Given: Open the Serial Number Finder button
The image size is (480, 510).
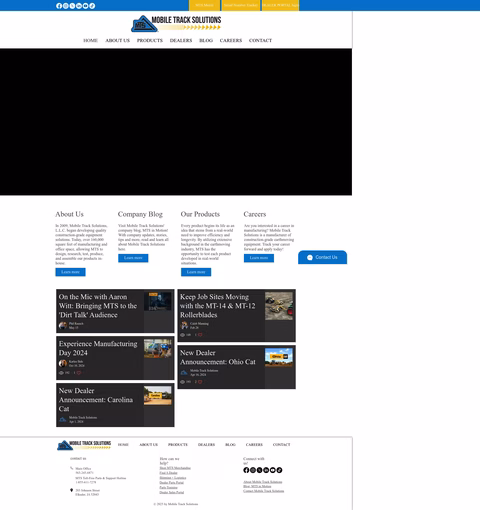Looking at the screenshot, I should click(241, 5).
